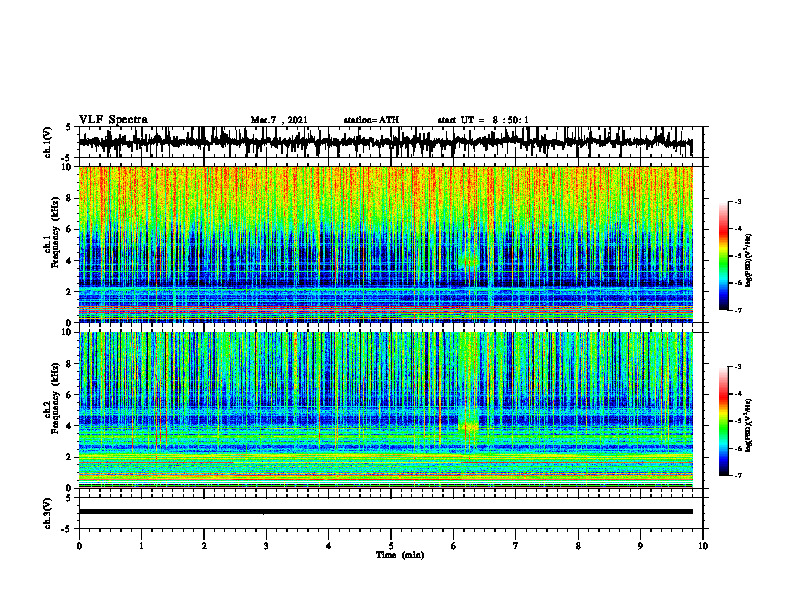Click the "-7" label on ch.1 color bar

[737, 310]
